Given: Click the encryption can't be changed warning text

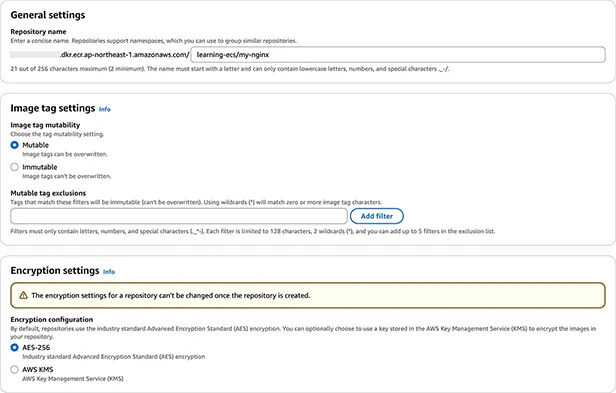Looking at the screenshot, I should (x=170, y=296).
